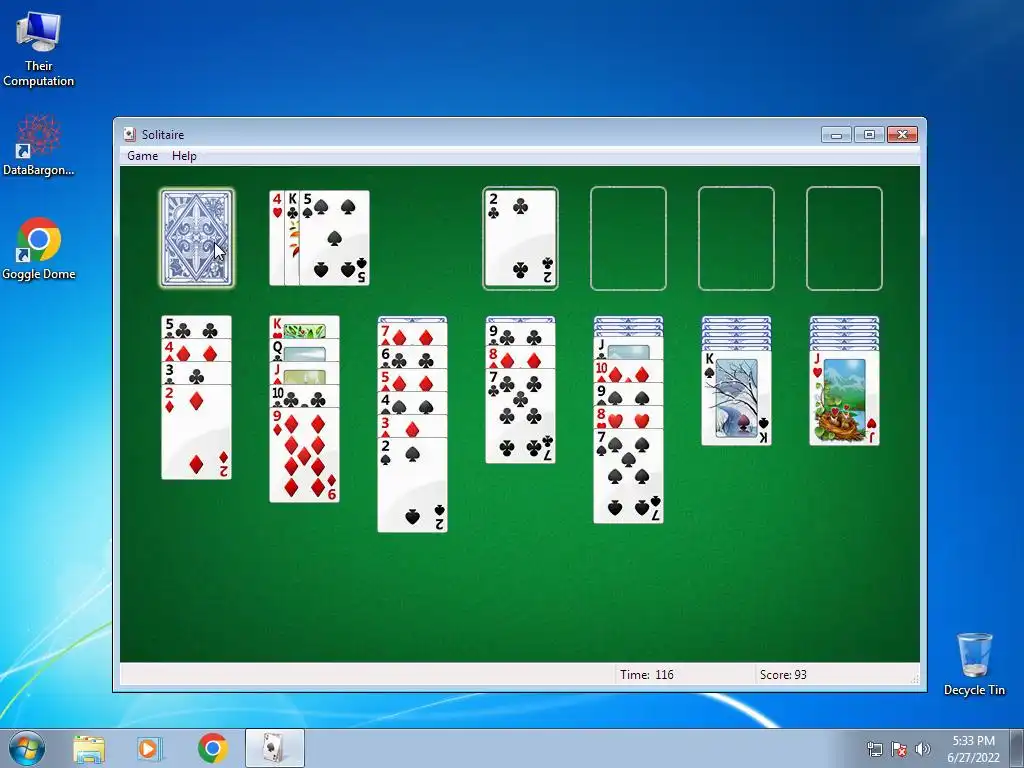Select the 9 of clubs in the fourth column
Screen dimensions: 1024x768
point(520,334)
